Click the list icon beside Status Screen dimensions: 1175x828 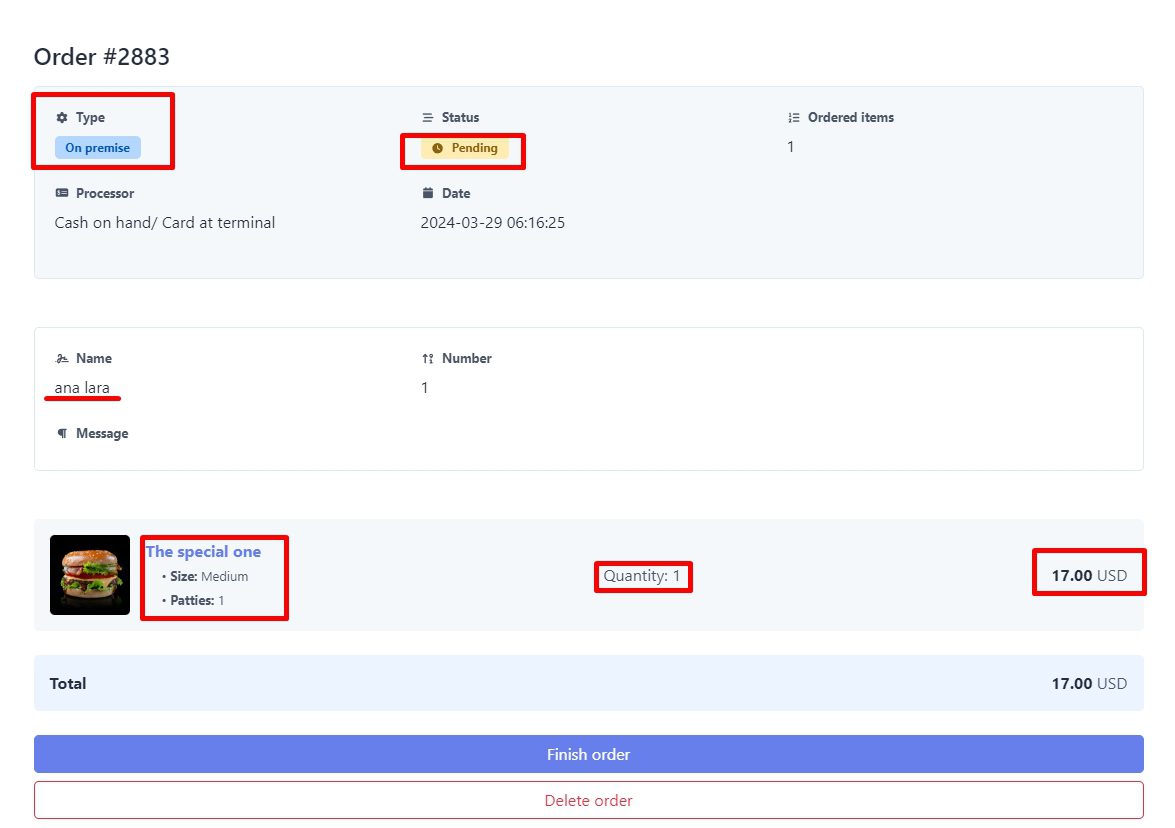pos(428,118)
